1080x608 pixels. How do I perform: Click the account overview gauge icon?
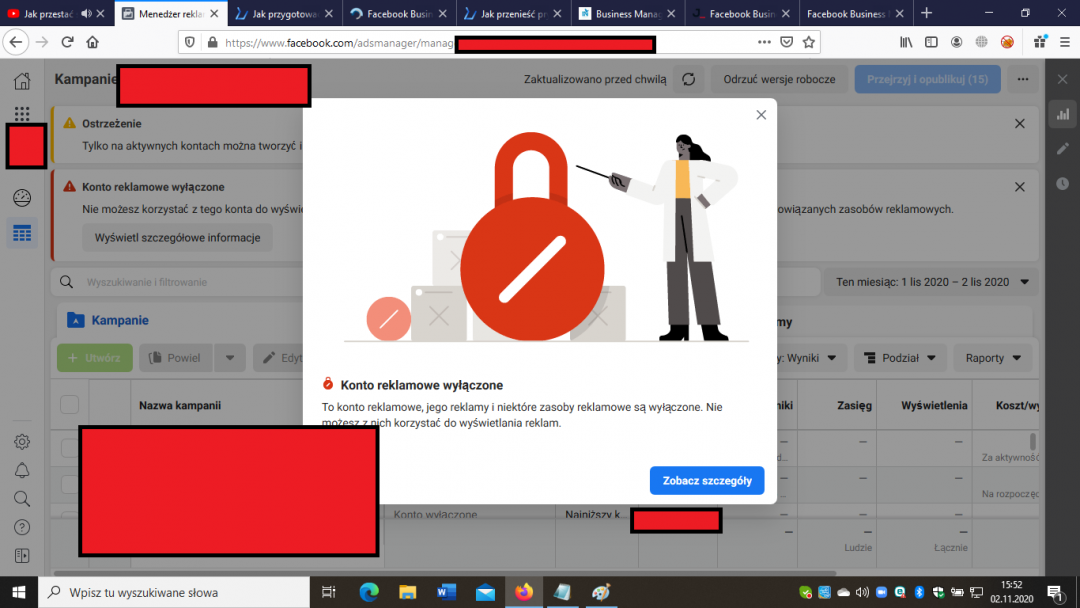[22, 198]
